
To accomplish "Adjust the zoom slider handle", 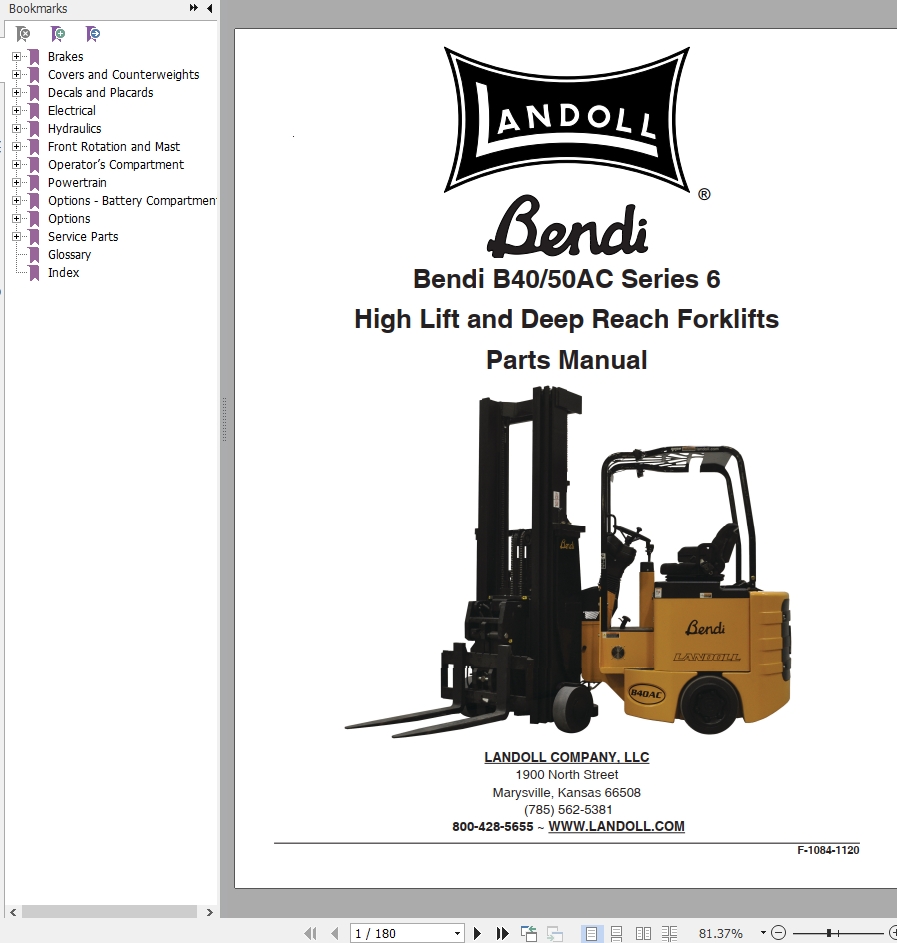I will (x=829, y=933).
